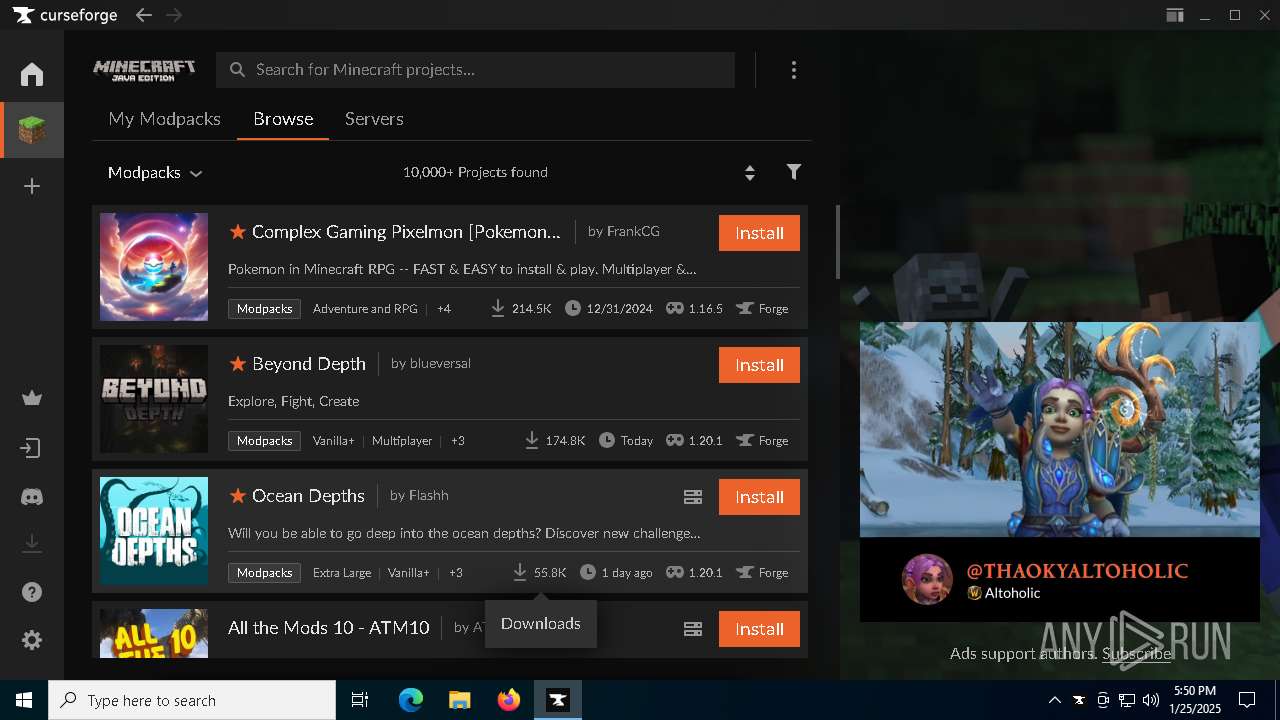Open the Complex Gaming Pixelmon thumbnail
This screenshot has width=1280, height=720.
pyautogui.click(x=154, y=267)
